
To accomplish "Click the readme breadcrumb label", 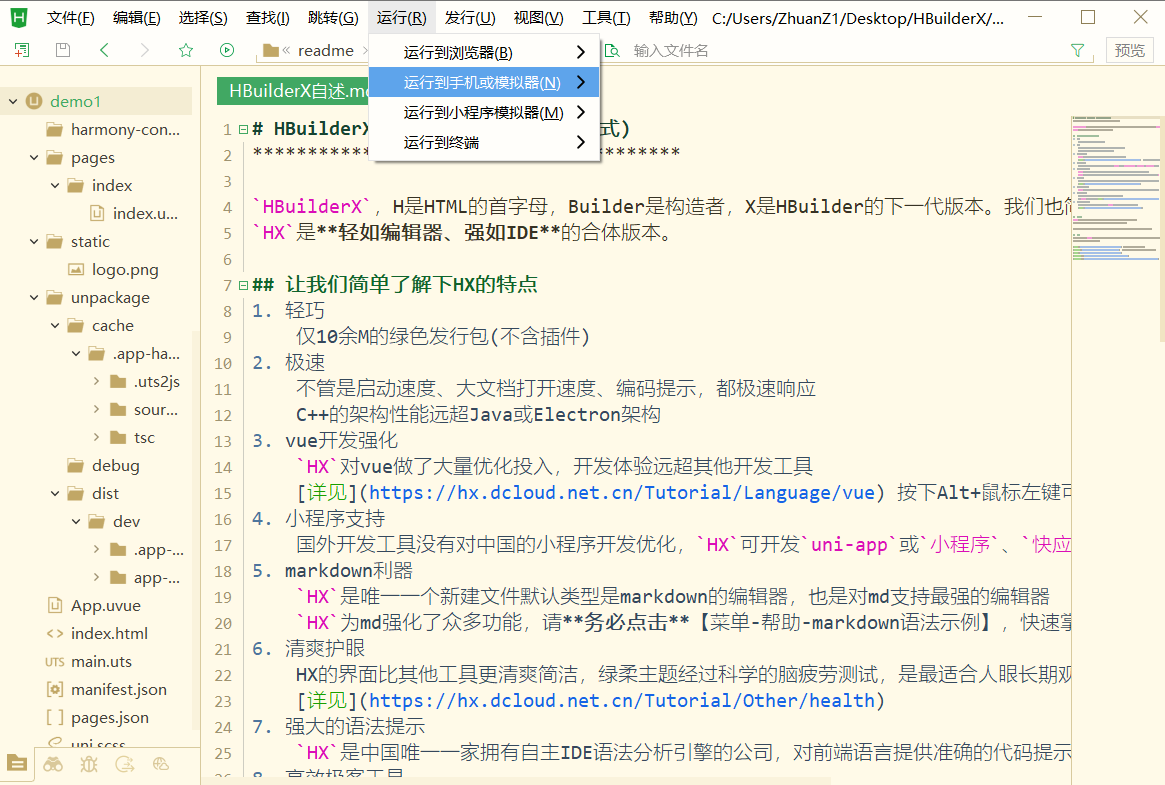I will pos(325,51).
